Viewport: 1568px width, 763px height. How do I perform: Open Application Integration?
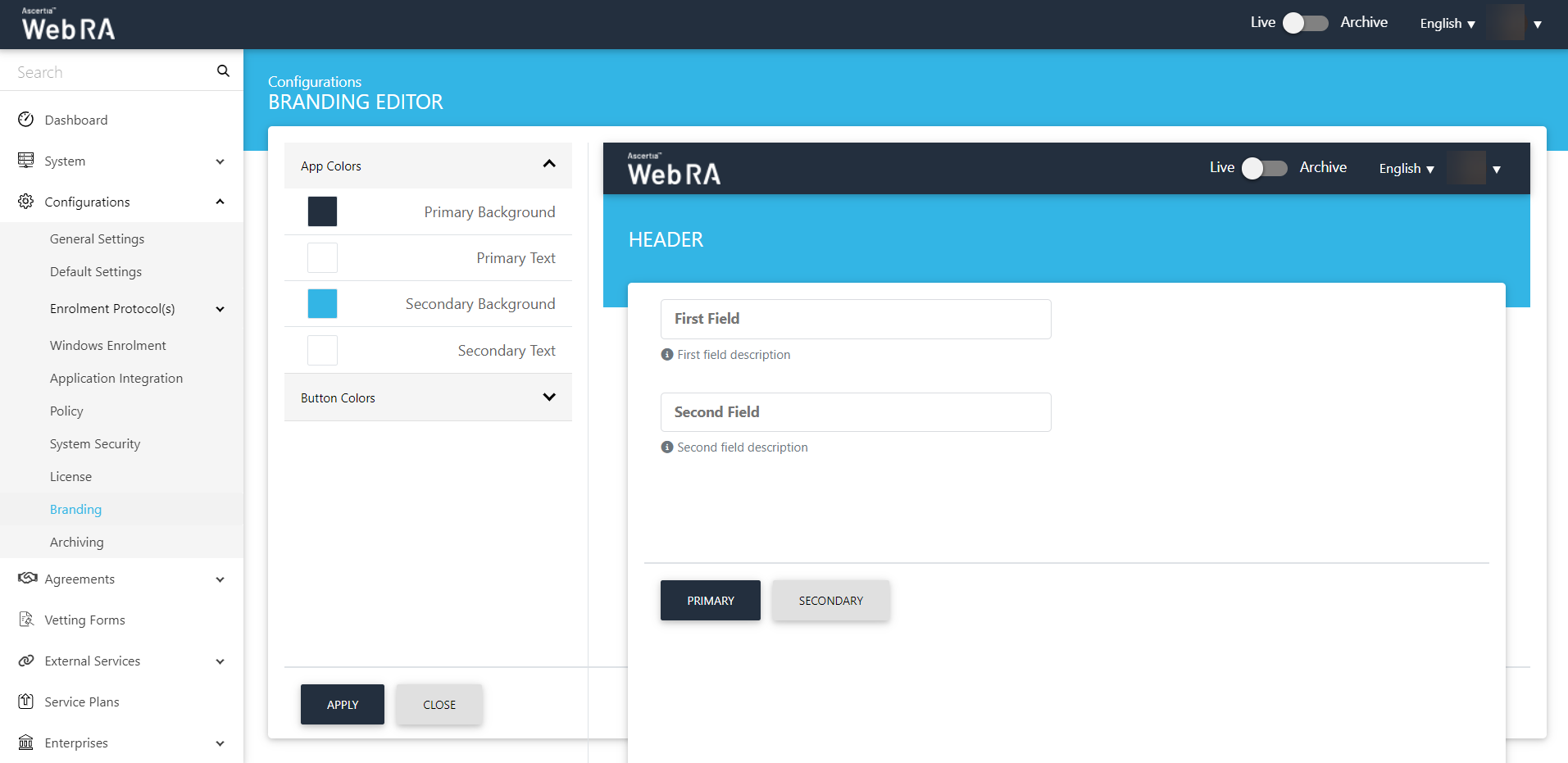[x=116, y=378]
